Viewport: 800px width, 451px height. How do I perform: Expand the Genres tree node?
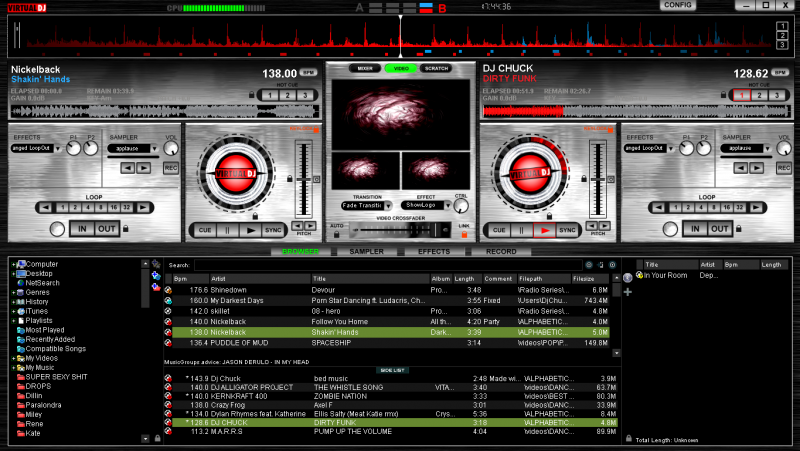tap(13, 292)
